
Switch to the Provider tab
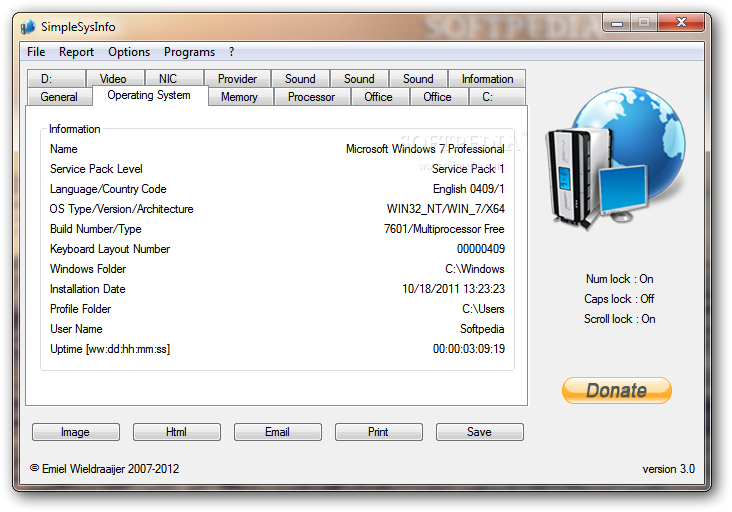coord(238,78)
